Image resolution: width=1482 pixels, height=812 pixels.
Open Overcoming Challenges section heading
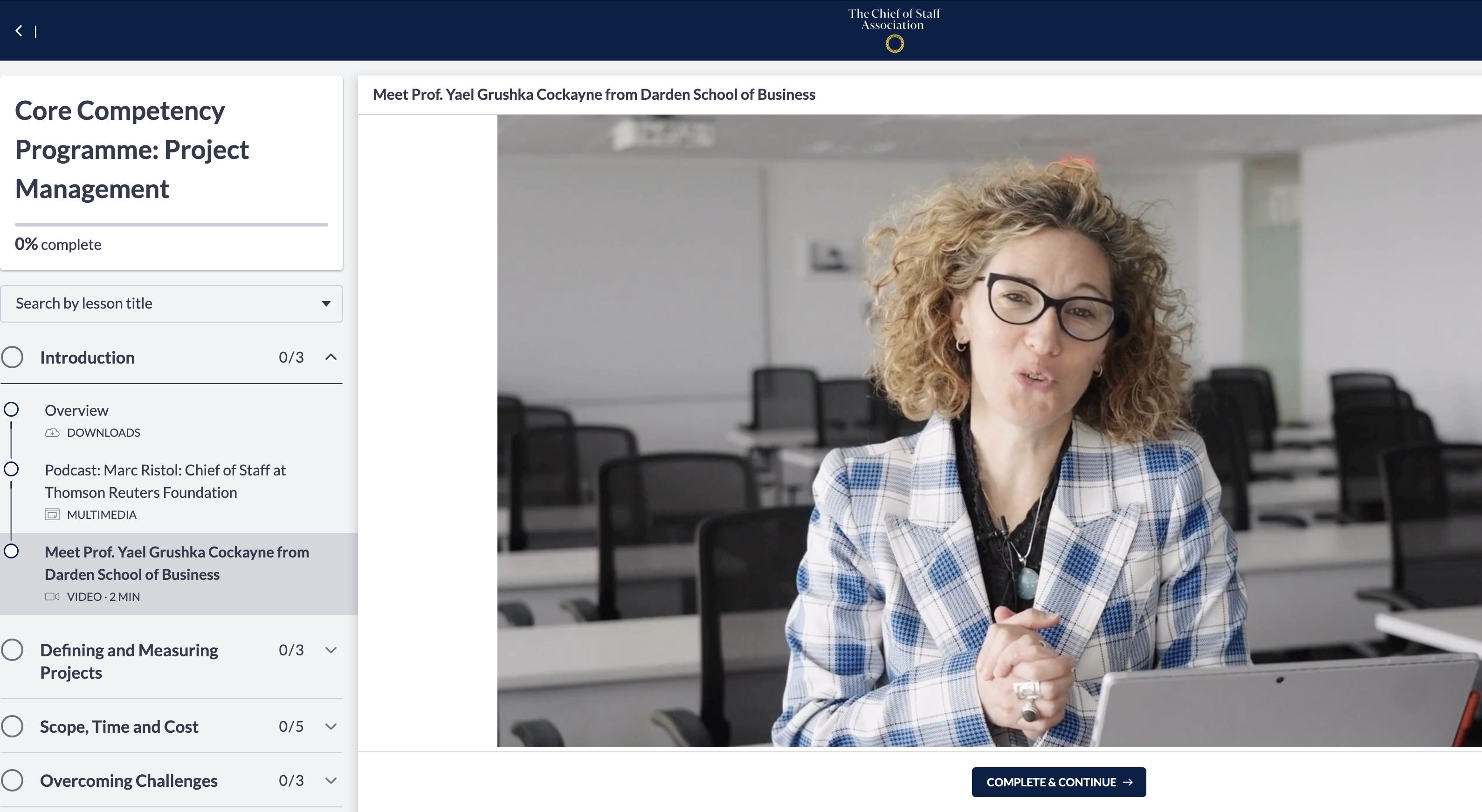click(129, 780)
